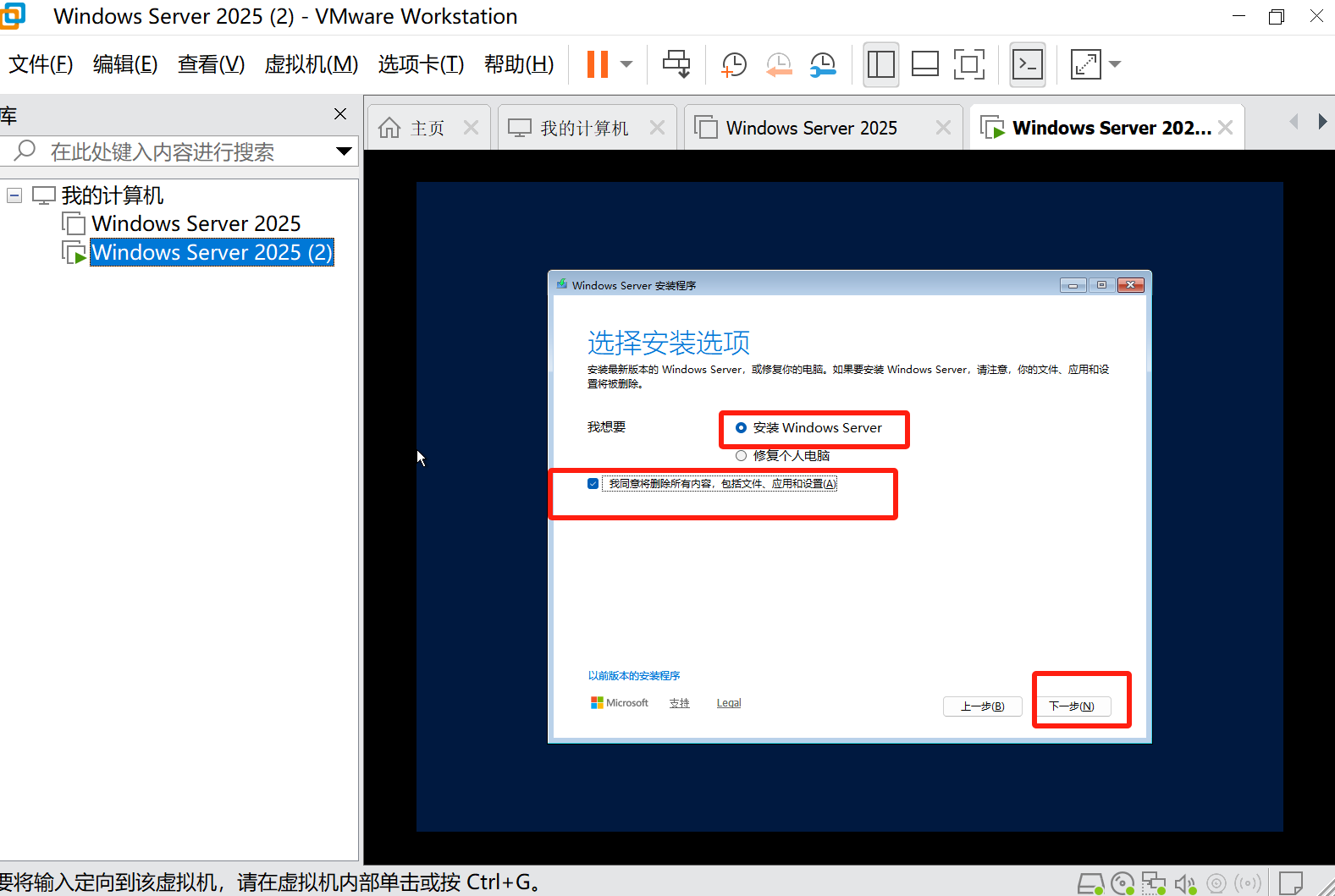Close the library panel
Image resolution: width=1335 pixels, height=896 pixels.
point(340,114)
